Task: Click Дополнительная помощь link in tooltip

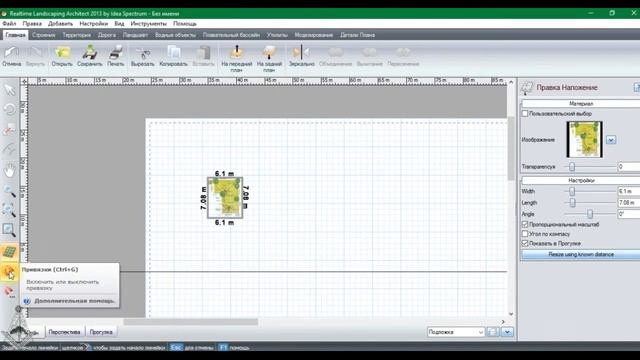Action: 74,301
